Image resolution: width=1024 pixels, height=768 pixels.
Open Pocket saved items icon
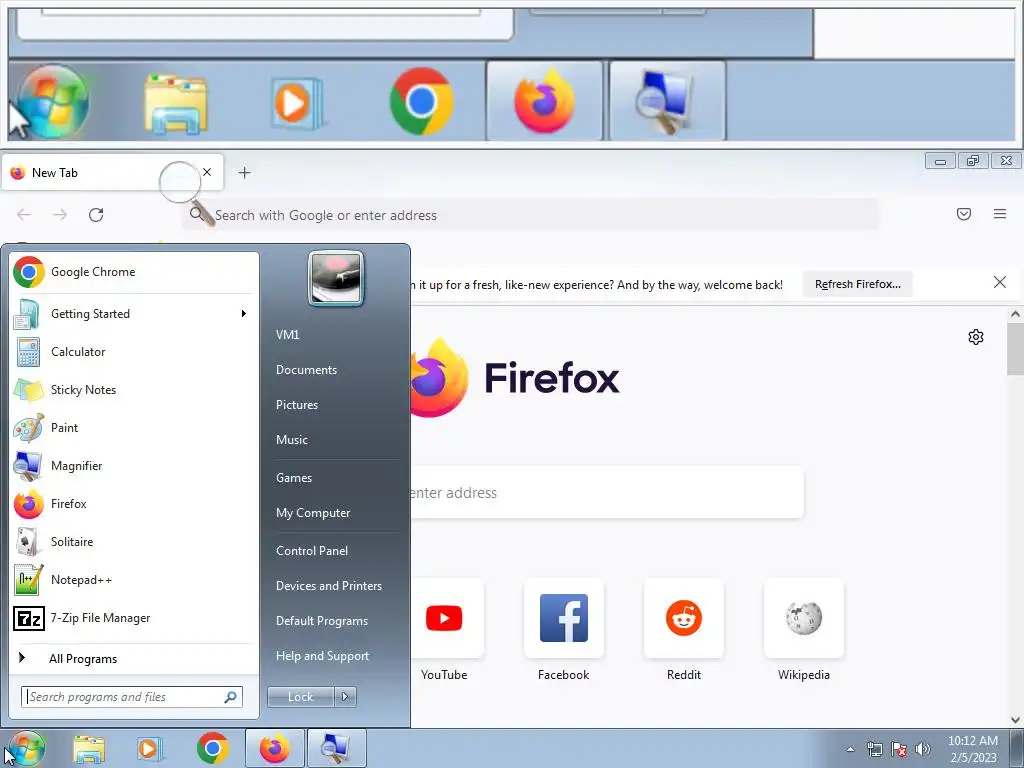point(964,214)
